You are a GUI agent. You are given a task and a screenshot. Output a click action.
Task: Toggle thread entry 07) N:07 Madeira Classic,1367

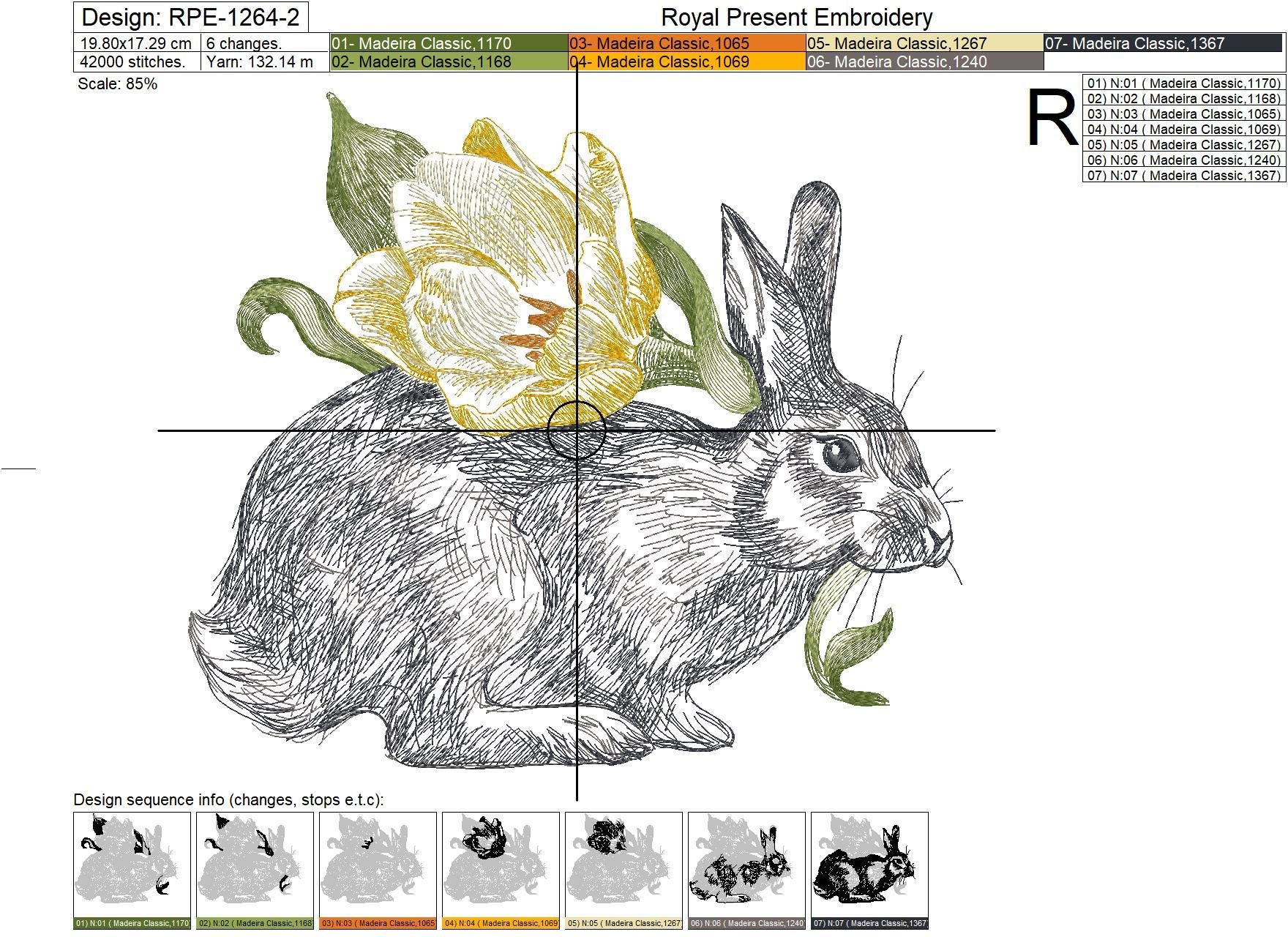pos(1182,175)
